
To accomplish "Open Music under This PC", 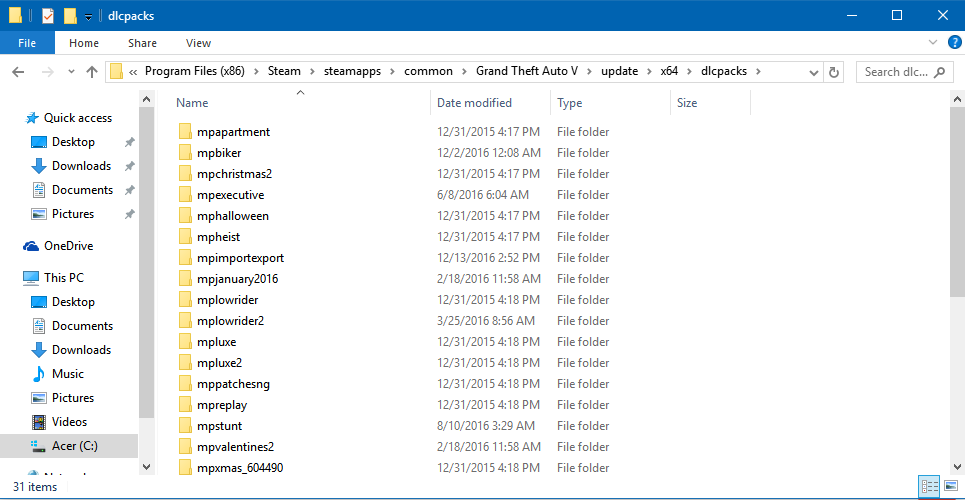I will (x=68, y=374).
